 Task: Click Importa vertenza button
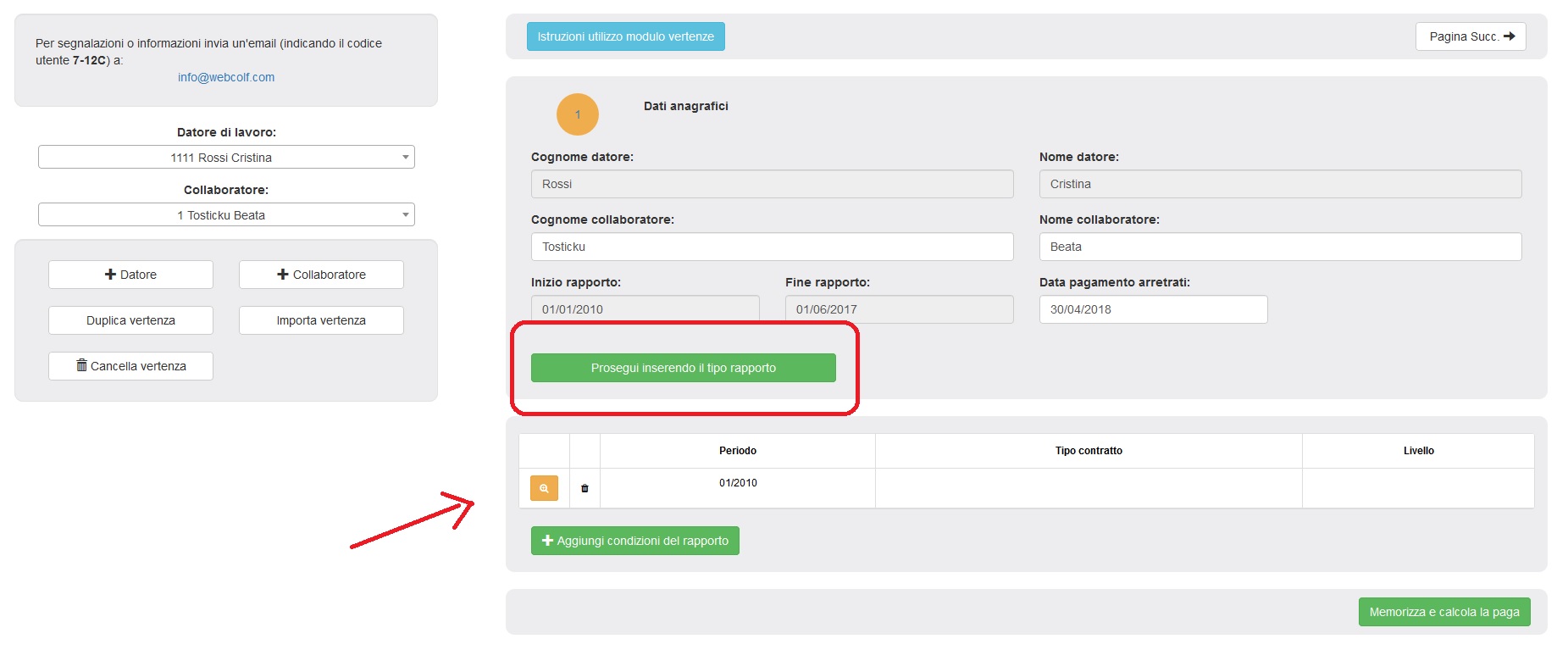click(321, 320)
